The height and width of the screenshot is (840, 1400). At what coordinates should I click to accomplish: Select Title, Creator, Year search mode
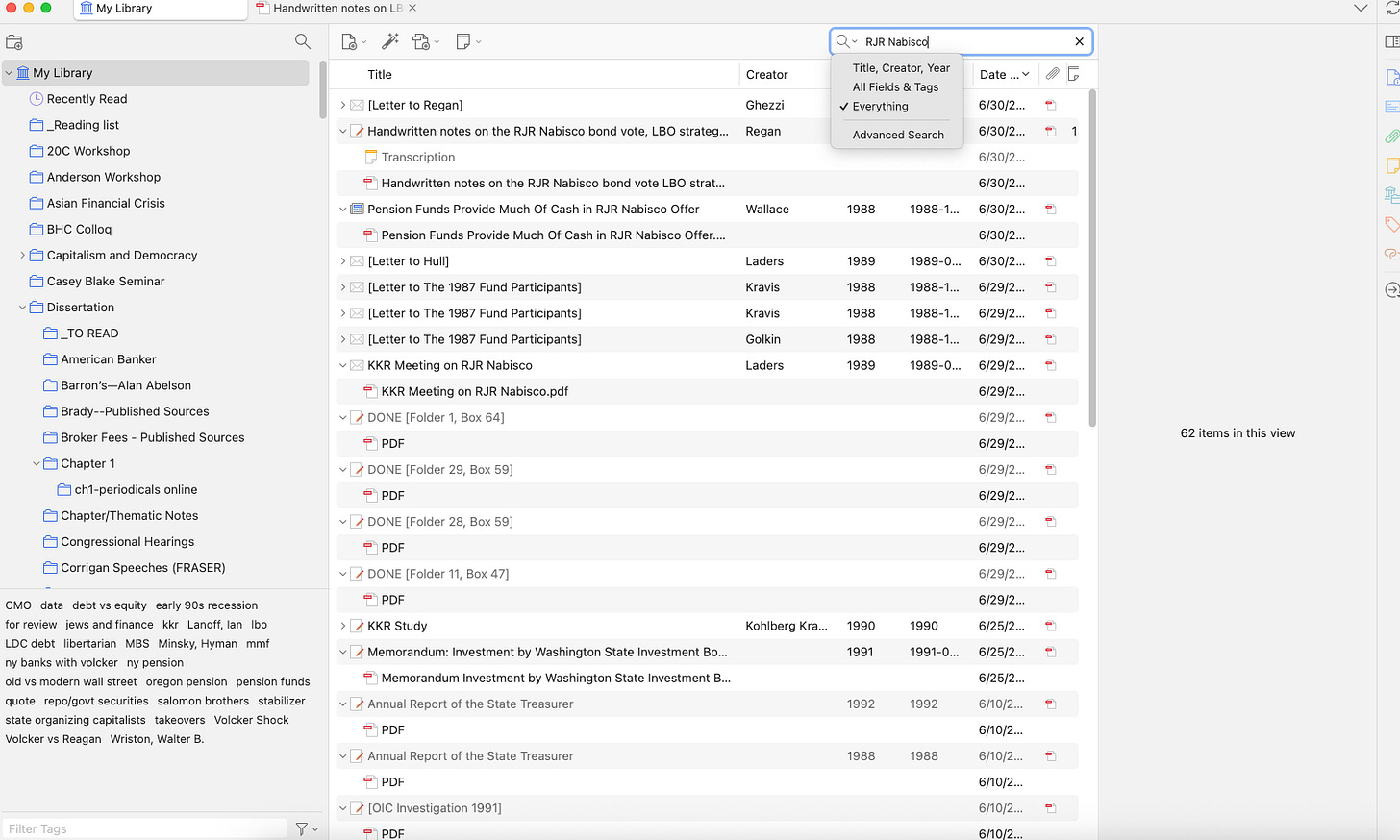click(901, 68)
